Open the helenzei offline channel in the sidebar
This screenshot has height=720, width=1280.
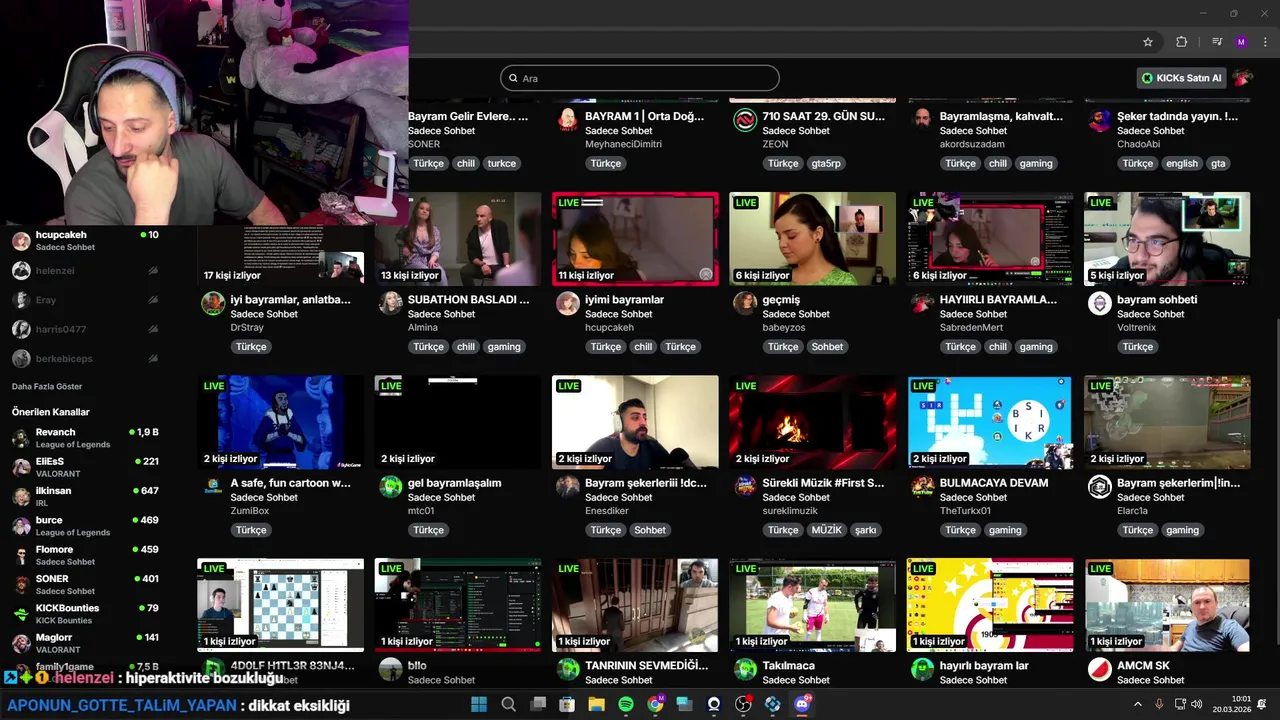[x=87, y=271]
